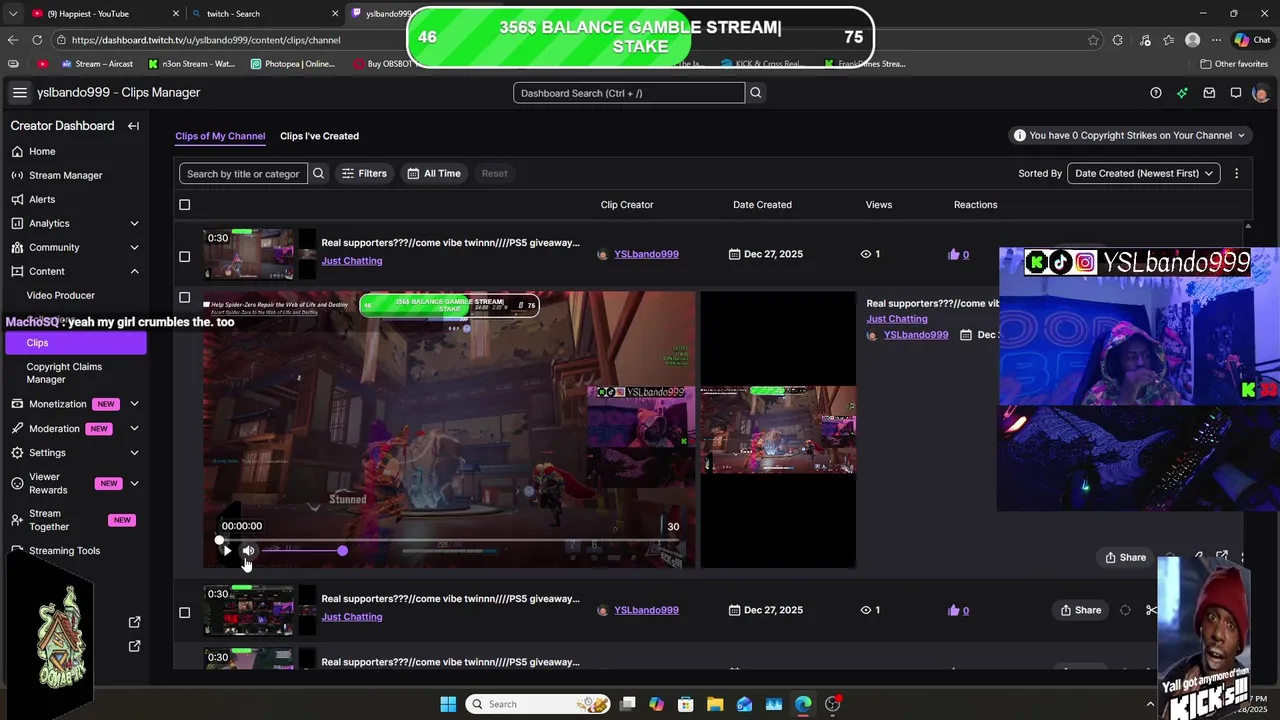The image size is (1280, 720).
Task: Expand the Settings sidebar section
Action: (134, 452)
